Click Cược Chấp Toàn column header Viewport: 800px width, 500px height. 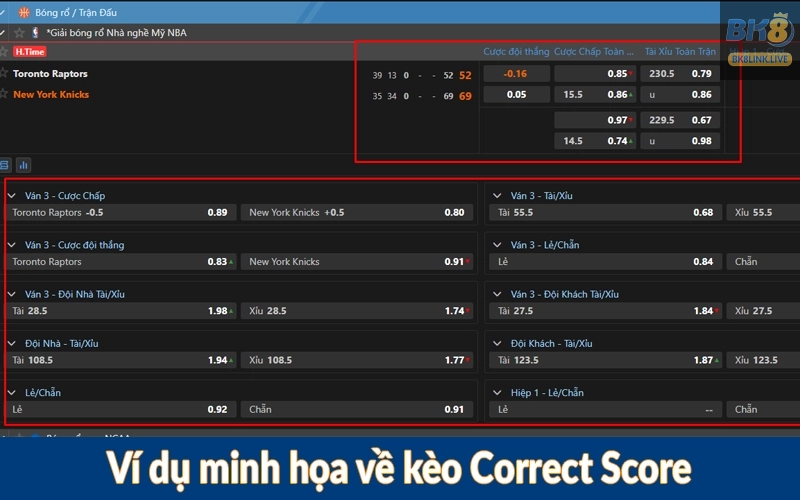[x=594, y=52]
